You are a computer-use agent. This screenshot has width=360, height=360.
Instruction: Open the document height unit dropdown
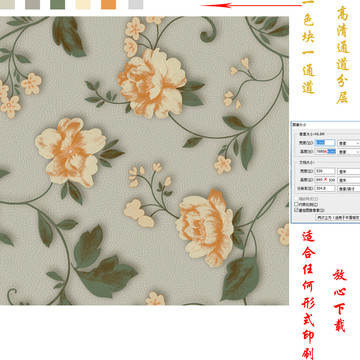(x=349, y=180)
